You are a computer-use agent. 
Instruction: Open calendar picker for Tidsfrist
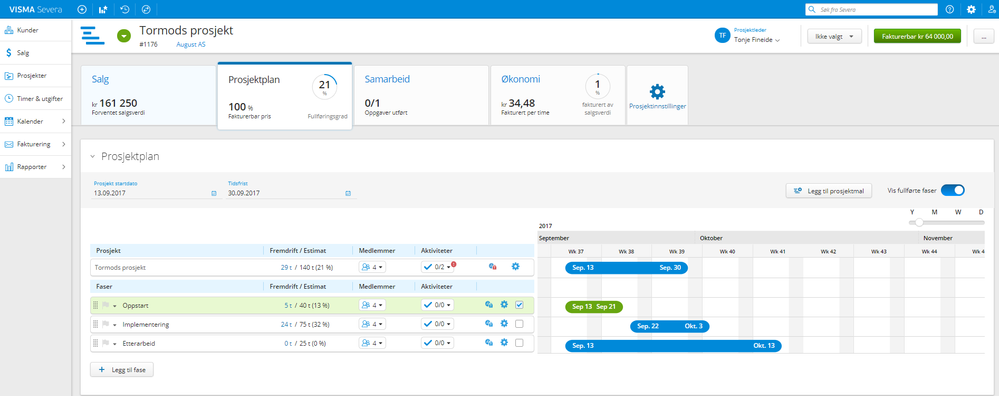(348, 192)
